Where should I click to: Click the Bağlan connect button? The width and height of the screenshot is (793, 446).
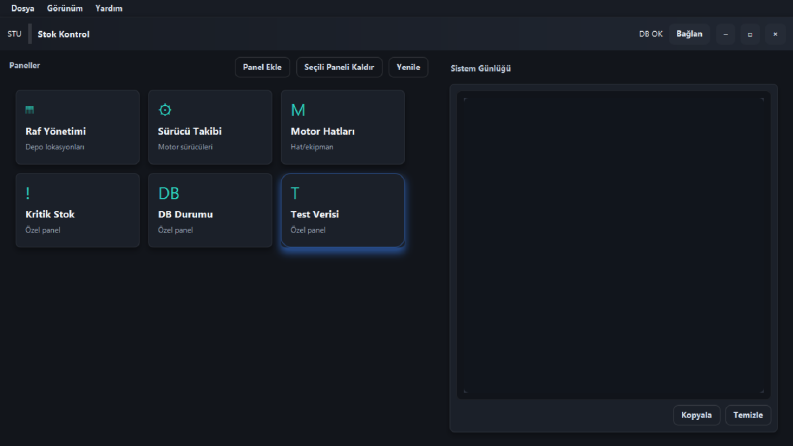click(689, 34)
